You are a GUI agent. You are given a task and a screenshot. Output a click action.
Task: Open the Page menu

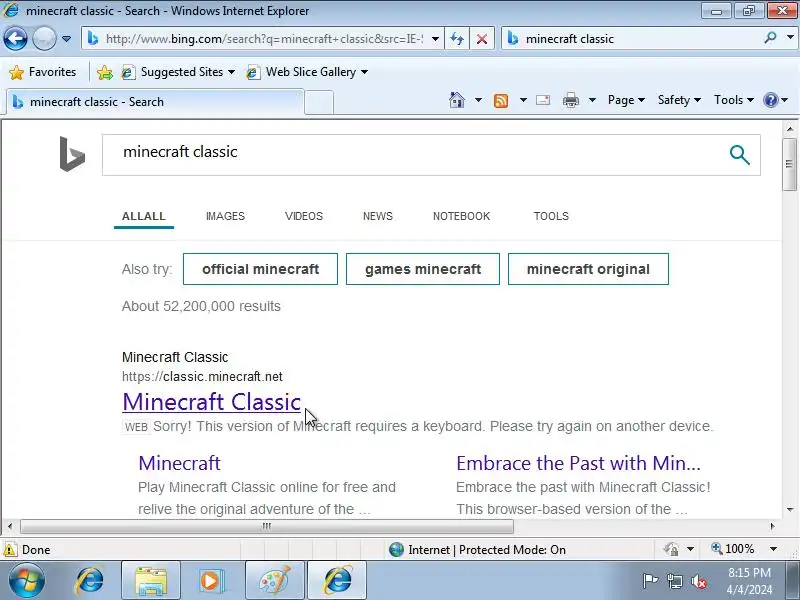point(626,100)
